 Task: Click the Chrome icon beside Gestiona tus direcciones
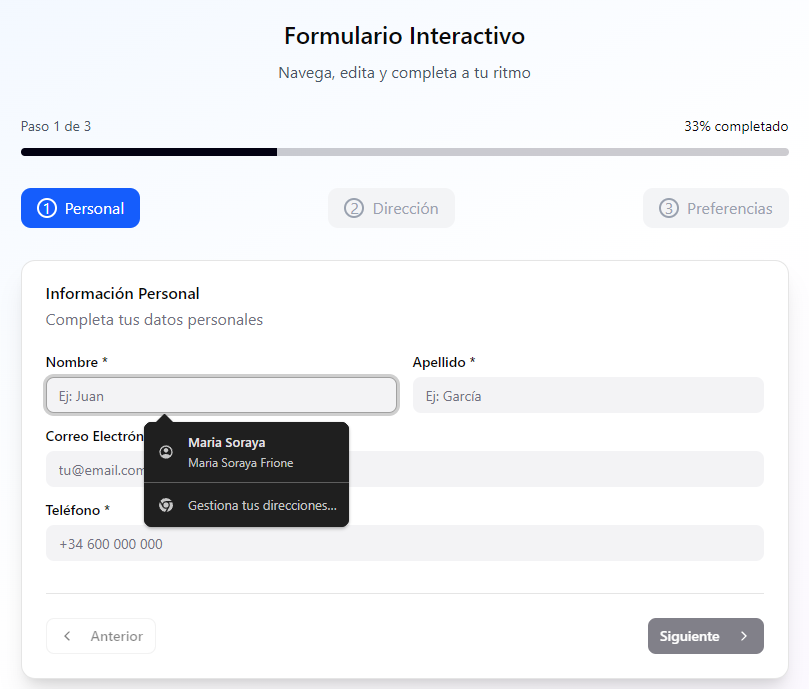pos(166,506)
